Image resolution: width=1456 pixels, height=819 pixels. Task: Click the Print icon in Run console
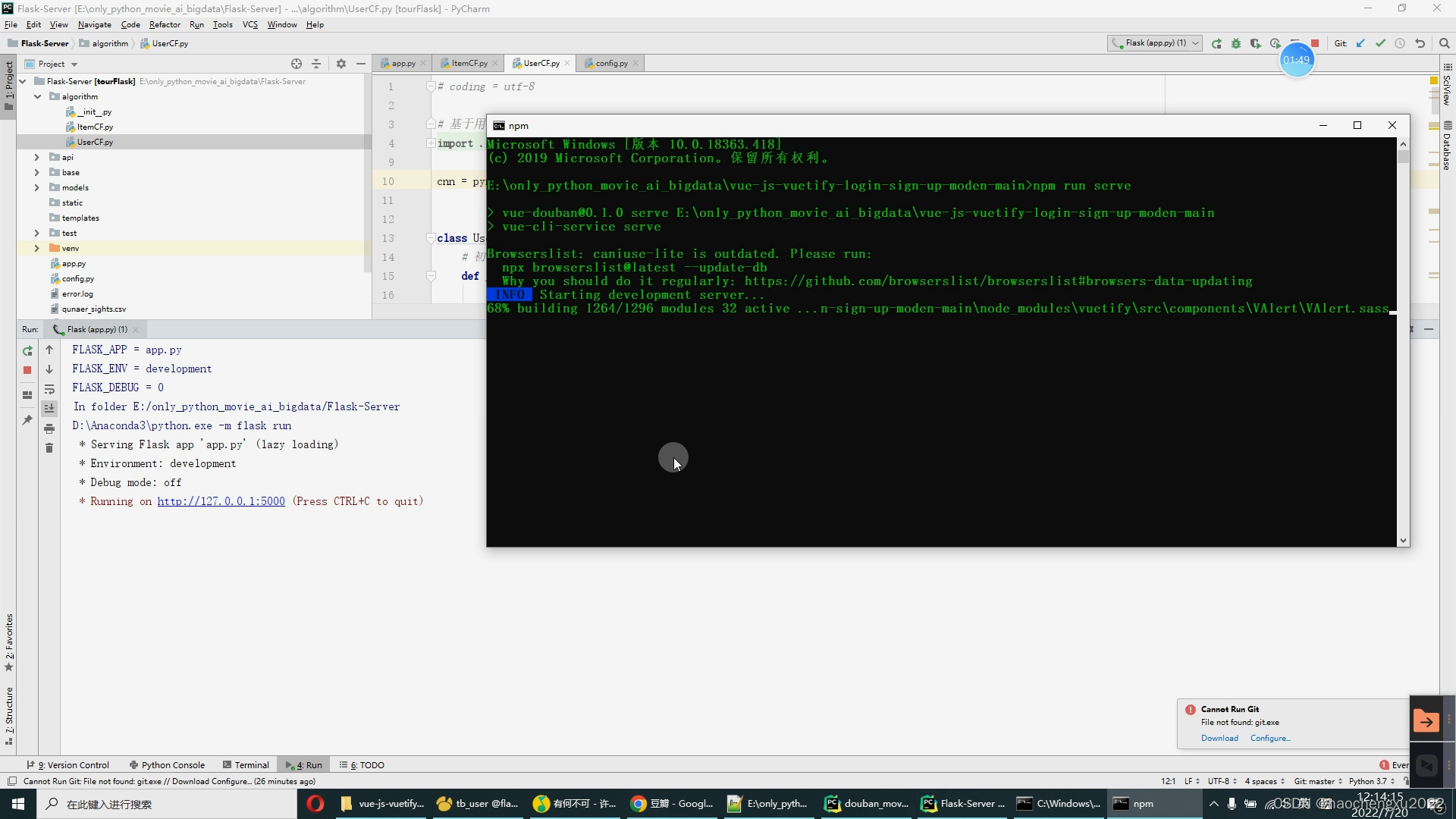point(49,429)
